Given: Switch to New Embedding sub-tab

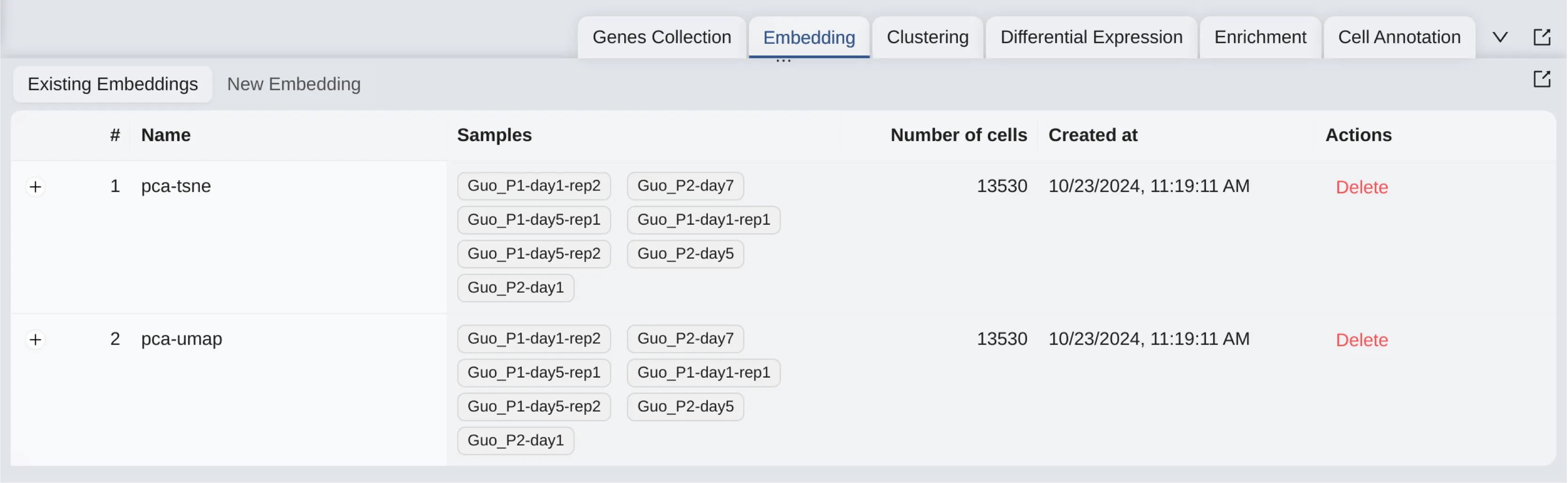Looking at the screenshot, I should (x=293, y=84).
